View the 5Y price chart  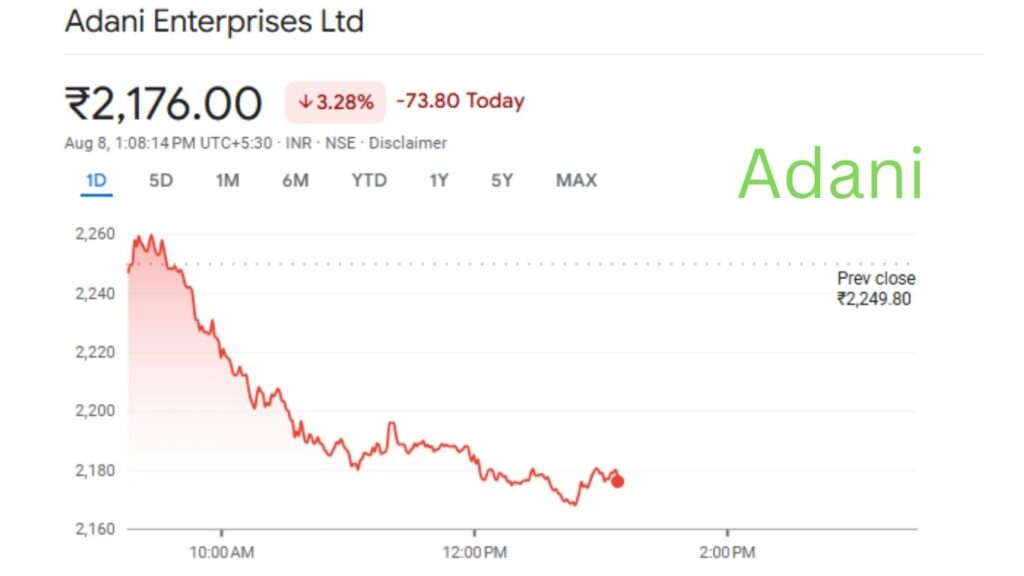coord(502,181)
